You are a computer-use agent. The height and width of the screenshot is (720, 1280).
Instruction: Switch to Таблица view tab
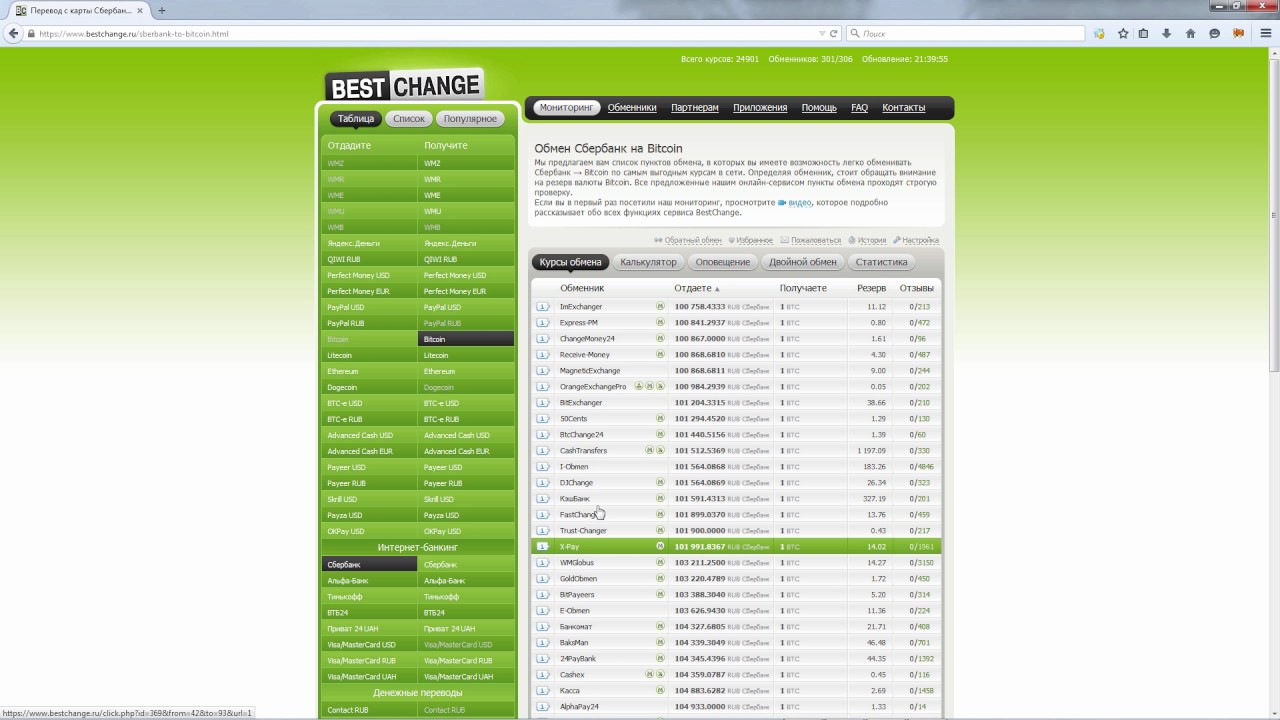[x=356, y=118]
